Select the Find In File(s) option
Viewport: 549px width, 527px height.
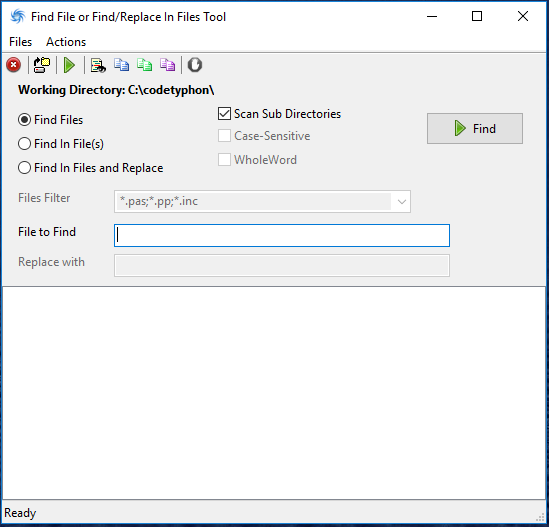[24, 144]
